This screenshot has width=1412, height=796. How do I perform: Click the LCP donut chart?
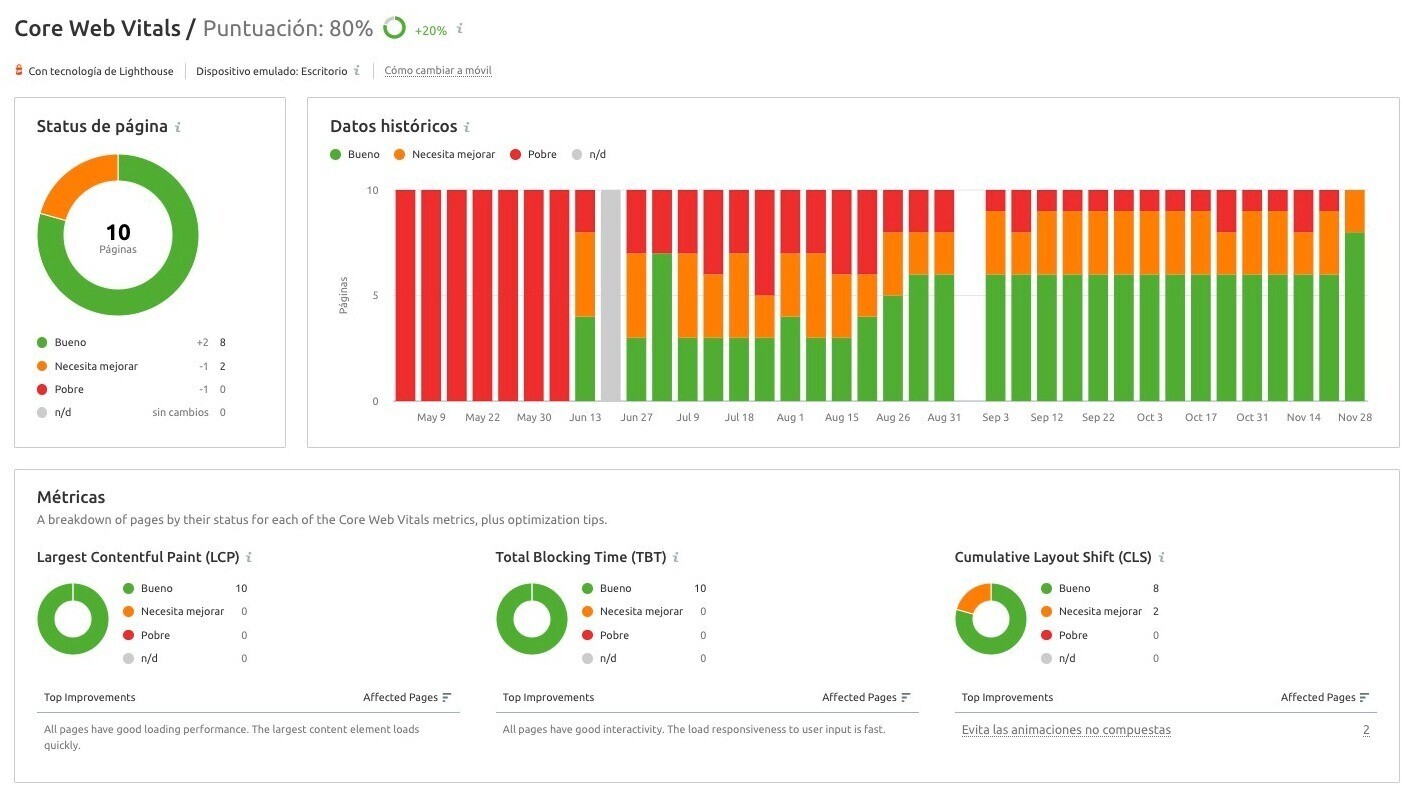(x=73, y=619)
